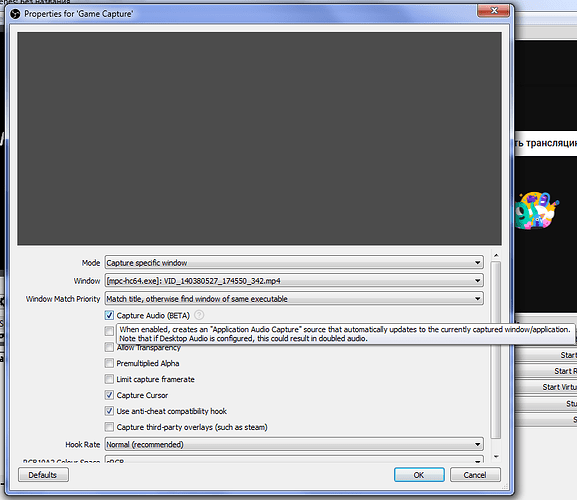
Task: Click the gray capture preview area
Action: point(259,138)
